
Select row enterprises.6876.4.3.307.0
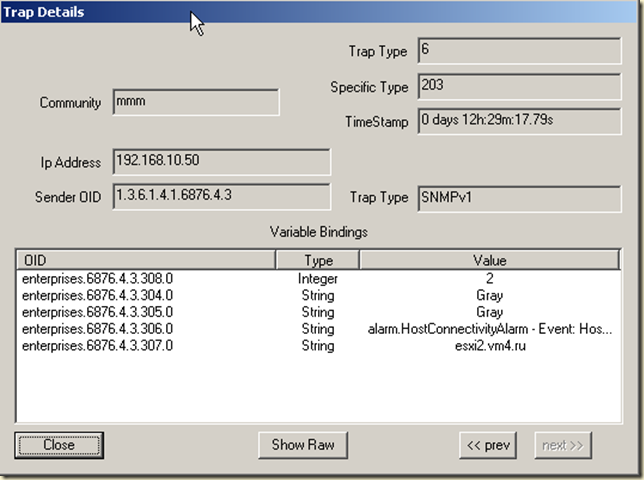318,346
